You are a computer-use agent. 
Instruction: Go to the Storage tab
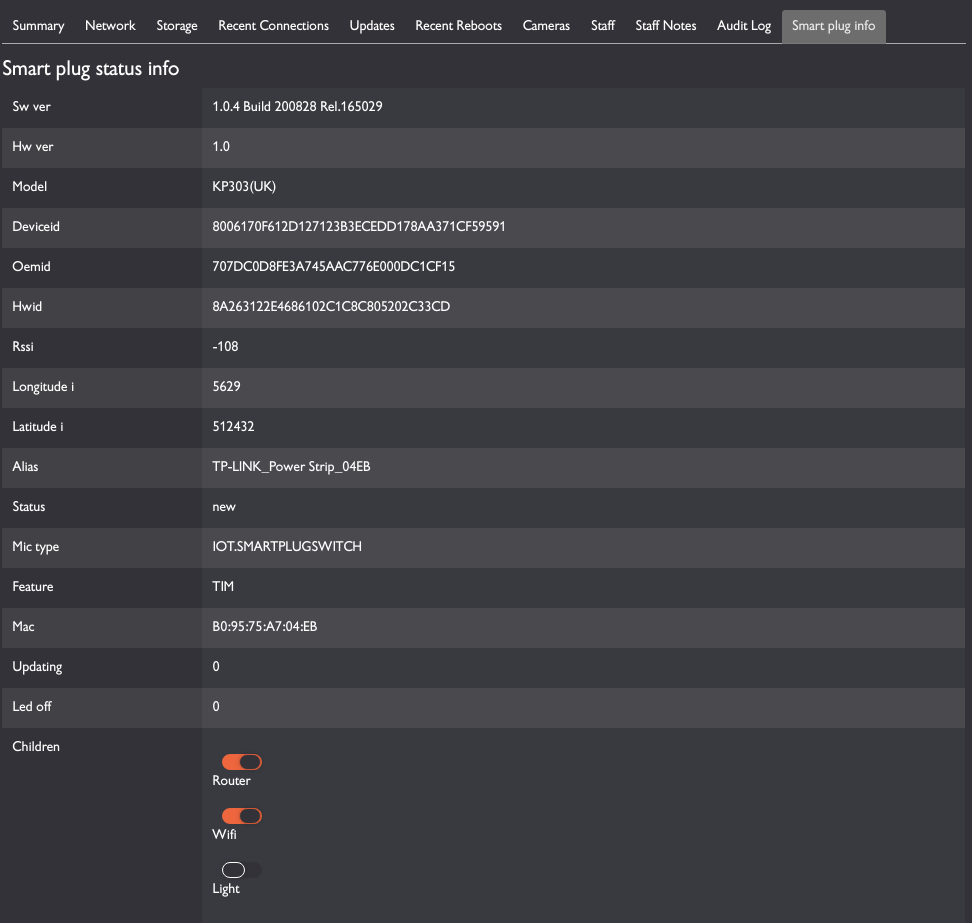[177, 26]
